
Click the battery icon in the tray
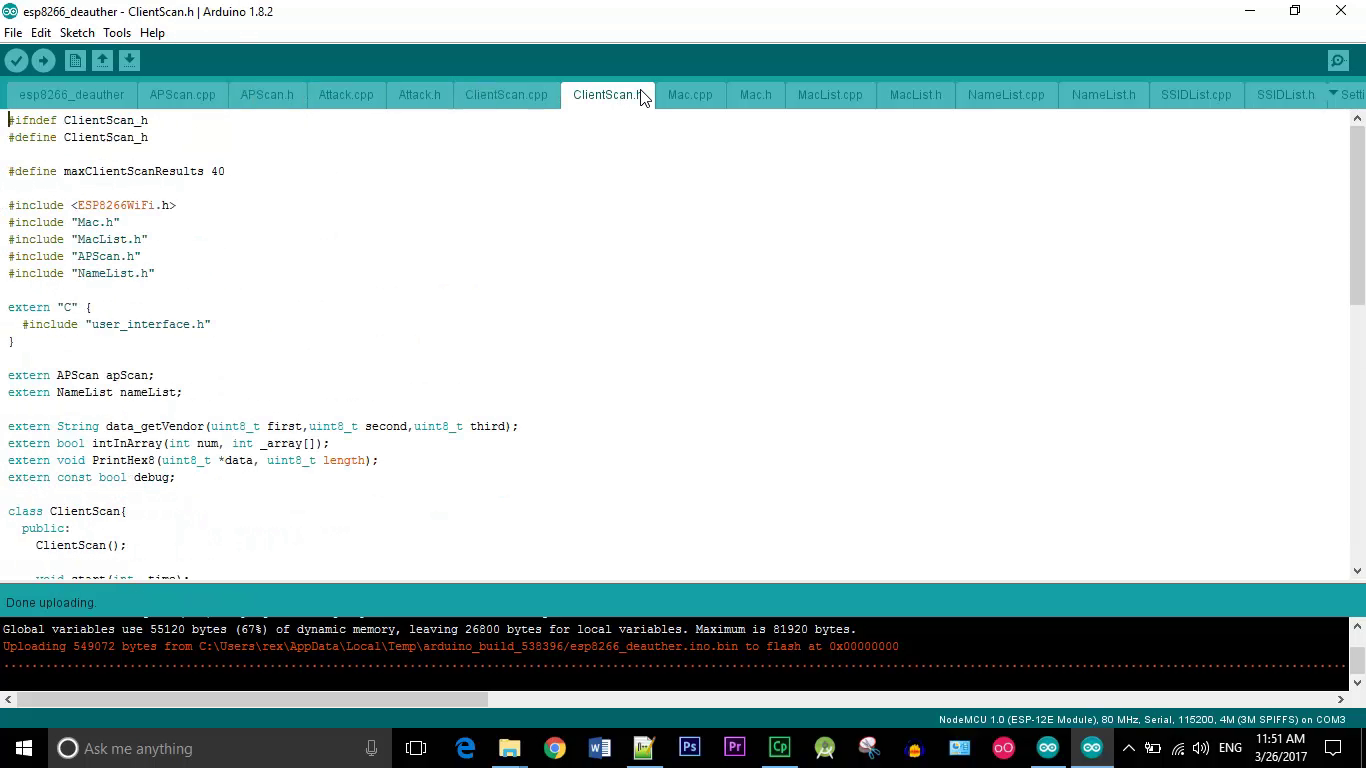coord(1153,748)
